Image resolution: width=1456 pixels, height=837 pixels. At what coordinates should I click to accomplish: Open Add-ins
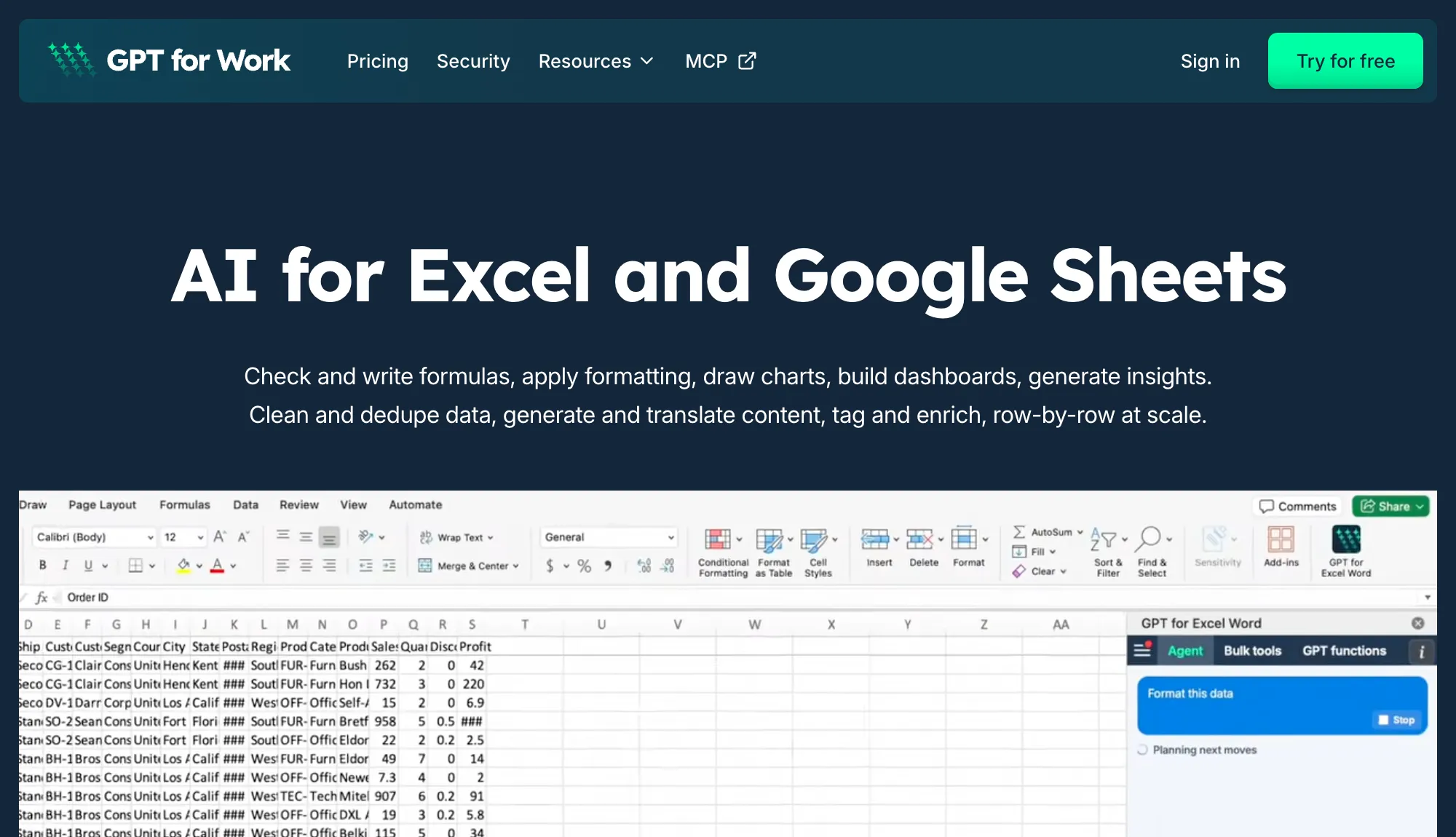coord(1281,547)
